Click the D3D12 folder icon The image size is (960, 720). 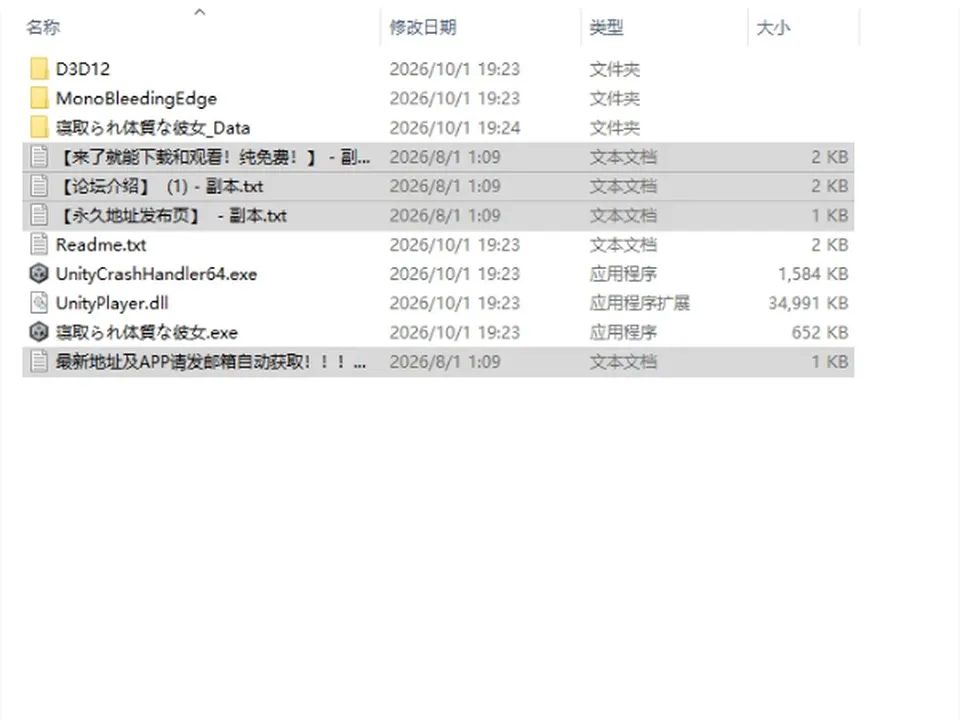tap(39, 69)
